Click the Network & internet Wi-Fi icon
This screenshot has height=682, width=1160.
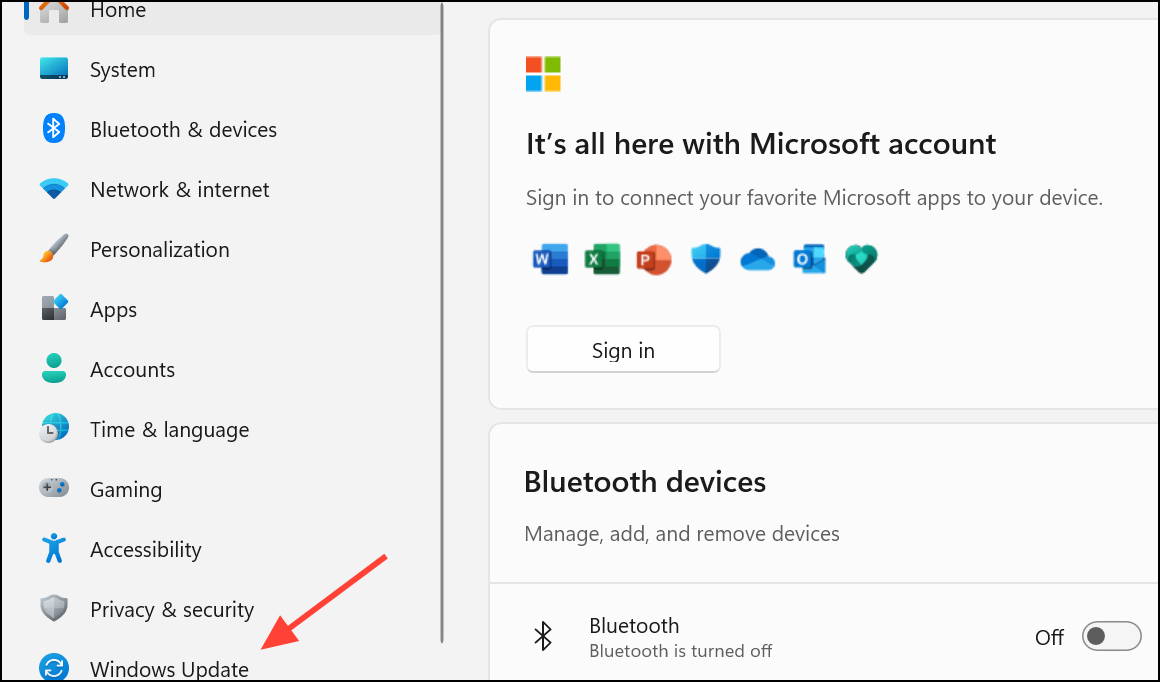(x=53, y=189)
